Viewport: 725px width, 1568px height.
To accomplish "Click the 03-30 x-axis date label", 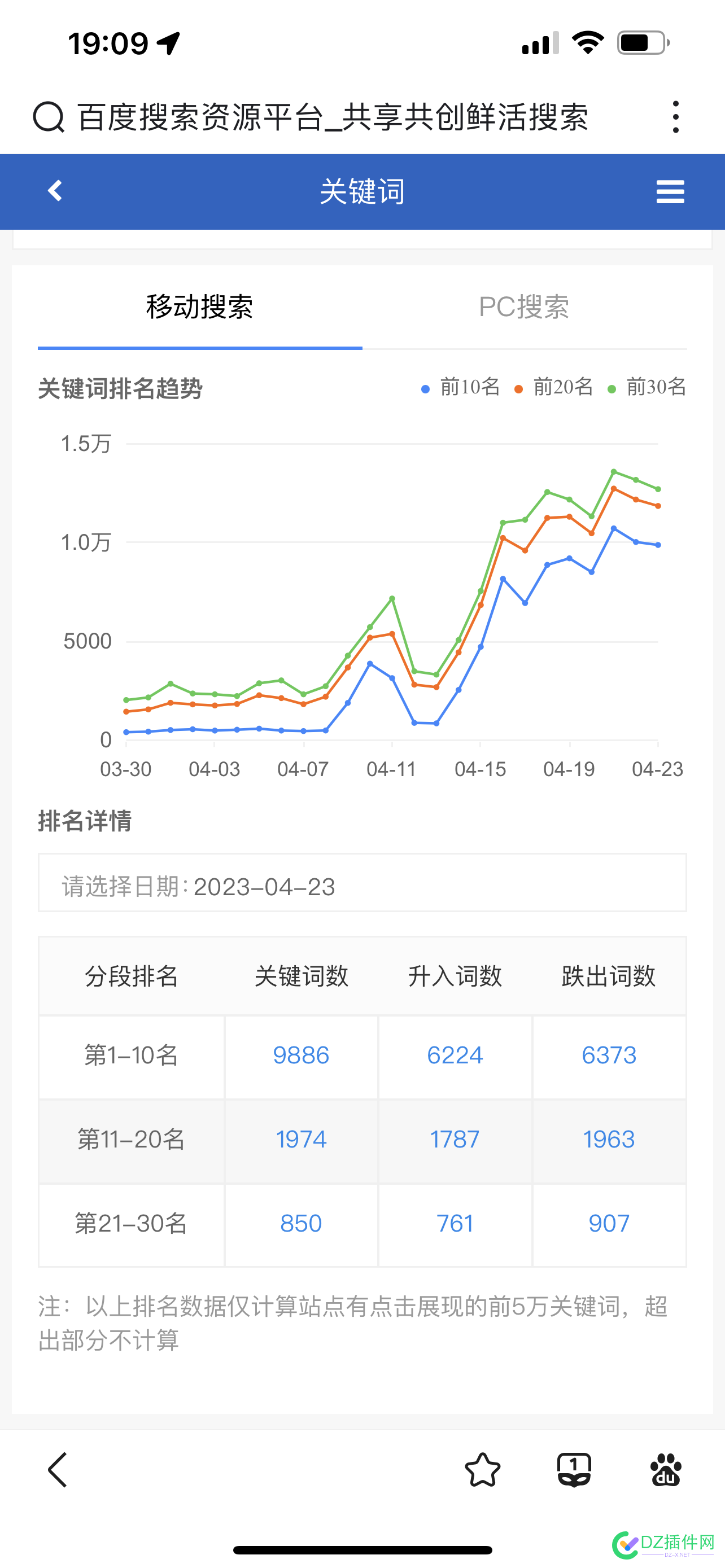I will click(x=125, y=769).
